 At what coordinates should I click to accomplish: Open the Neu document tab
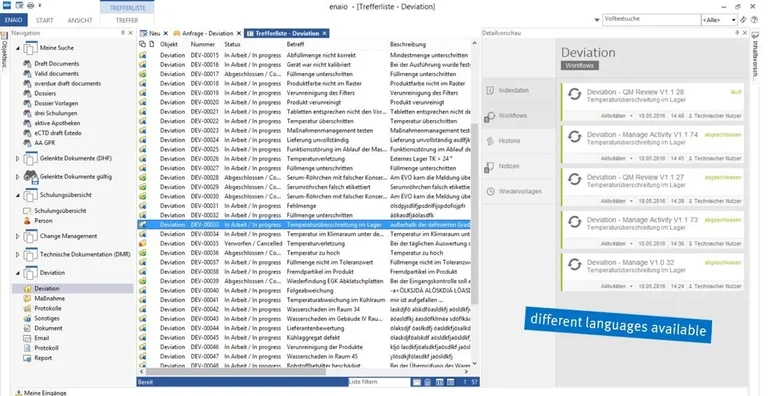pyautogui.click(x=154, y=33)
